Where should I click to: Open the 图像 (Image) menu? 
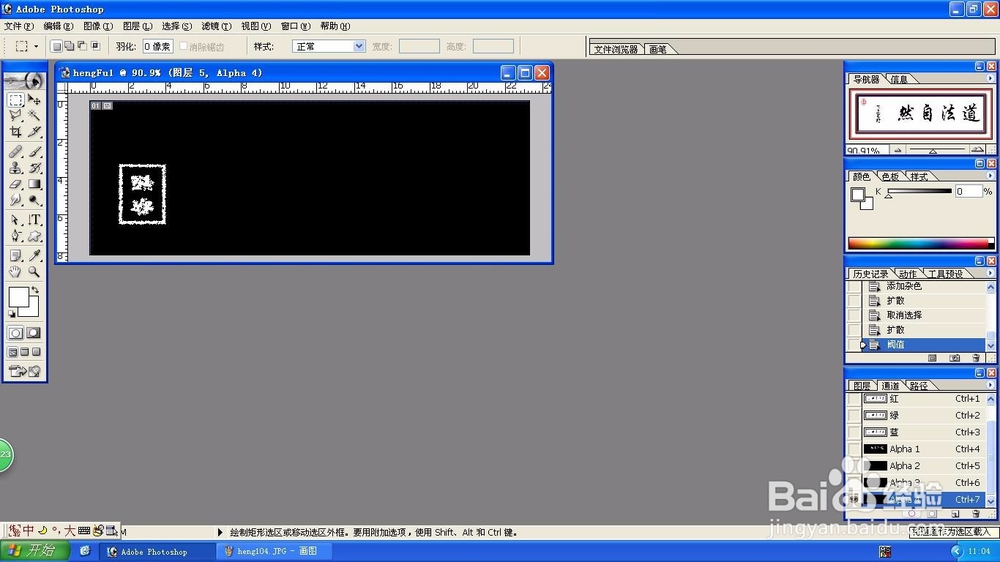(98, 26)
